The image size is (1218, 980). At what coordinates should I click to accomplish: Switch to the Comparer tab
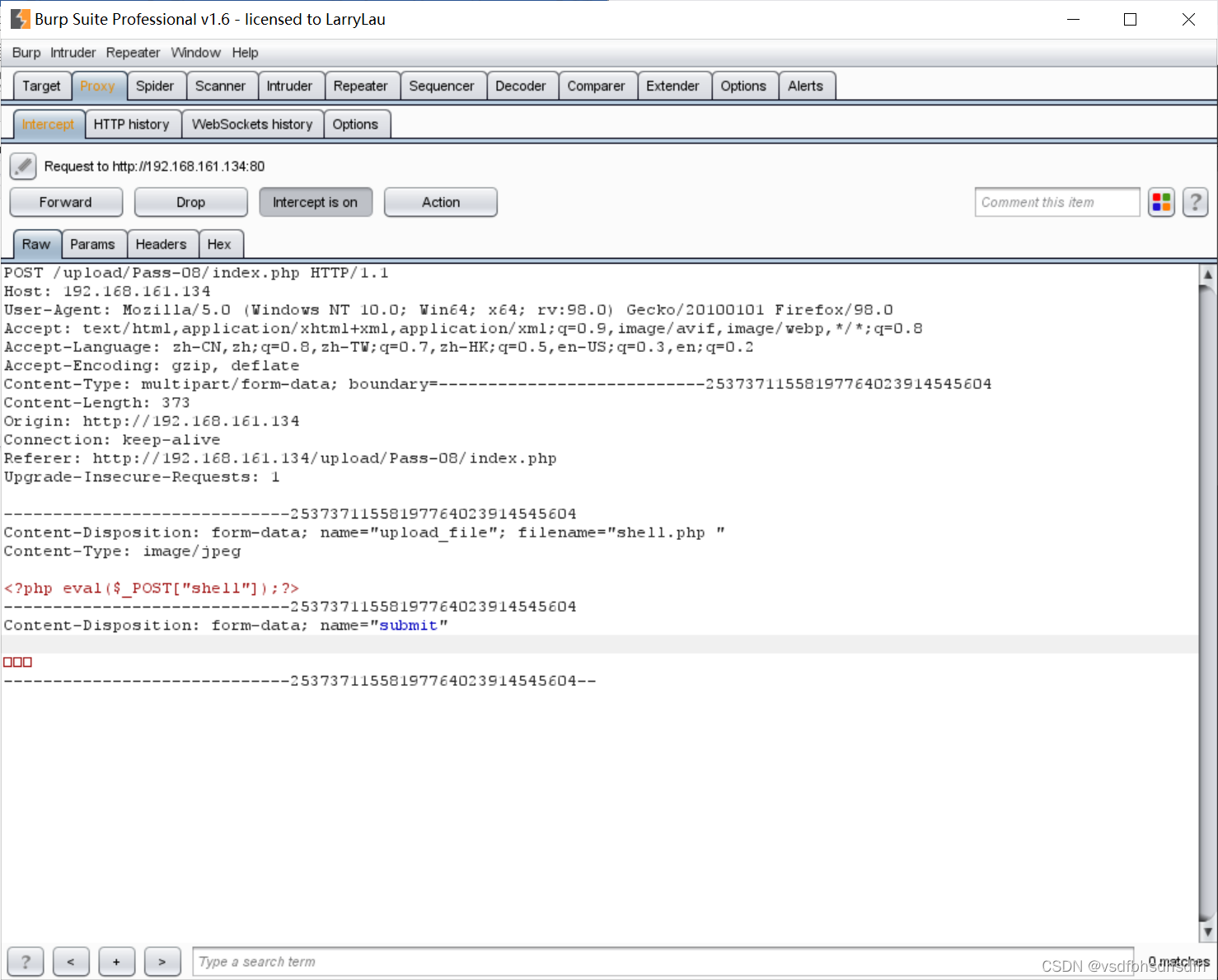point(597,86)
